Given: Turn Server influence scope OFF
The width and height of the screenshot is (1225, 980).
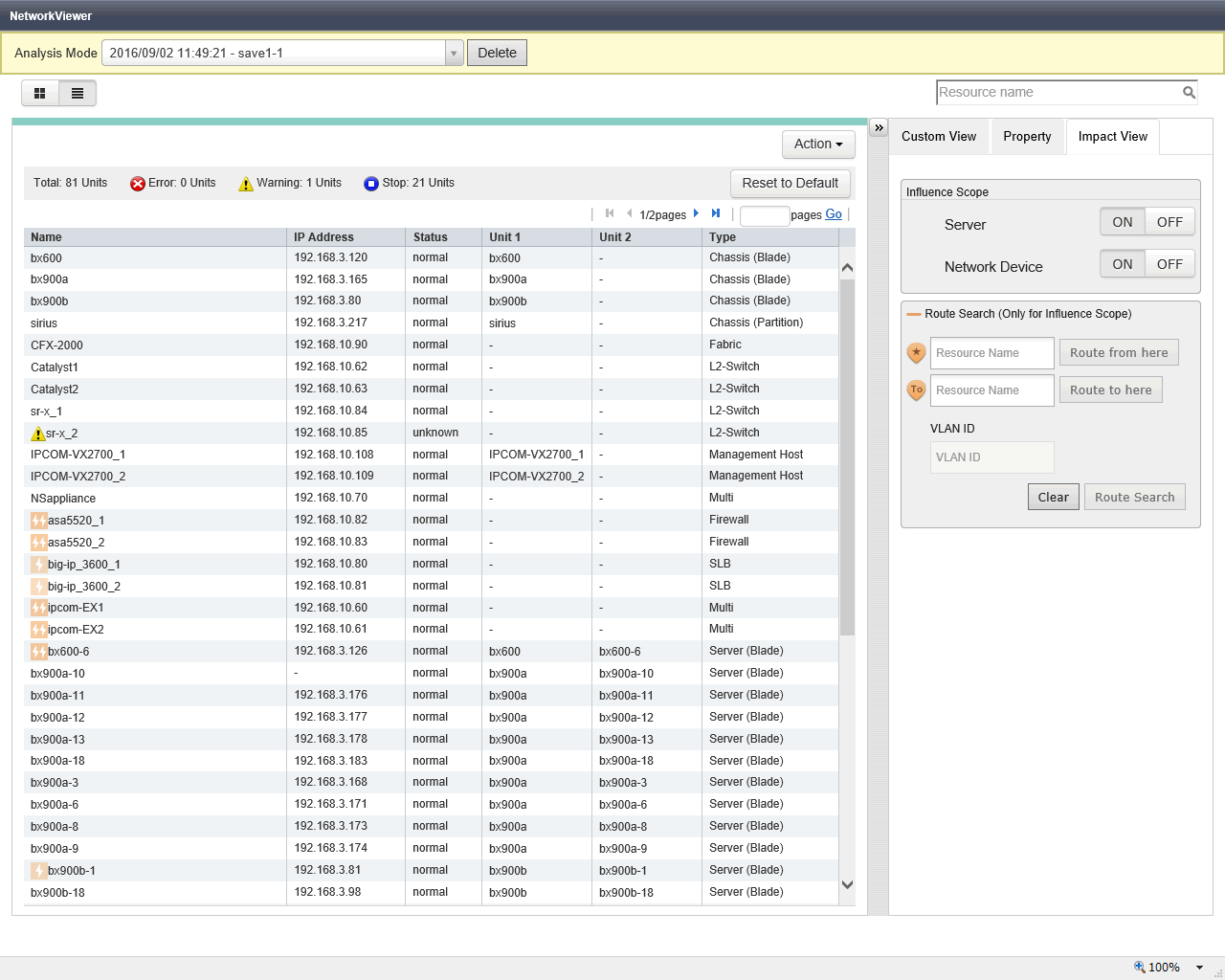Looking at the screenshot, I should [1169, 222].
